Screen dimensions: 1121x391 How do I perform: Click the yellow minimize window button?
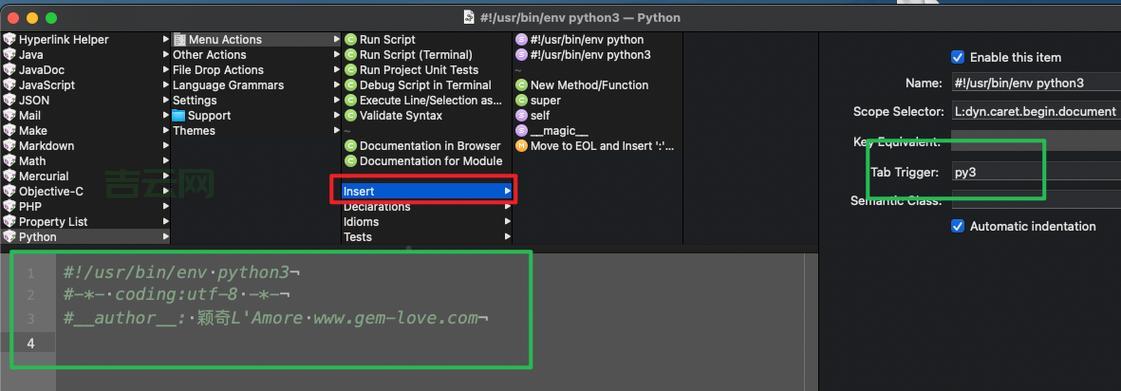click(32, 18)
